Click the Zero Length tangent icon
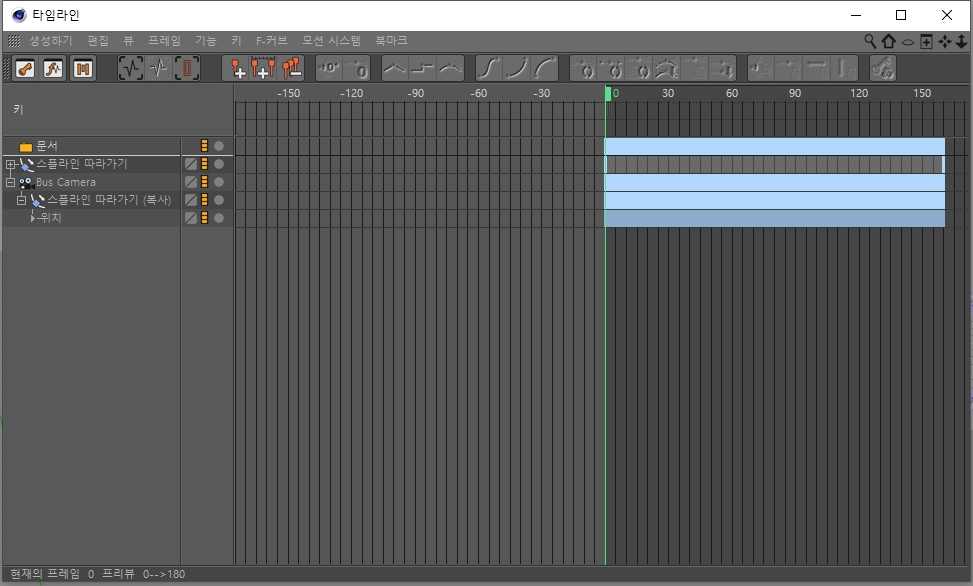The height and width of the screenshot is (586, 973). [357, 68]
